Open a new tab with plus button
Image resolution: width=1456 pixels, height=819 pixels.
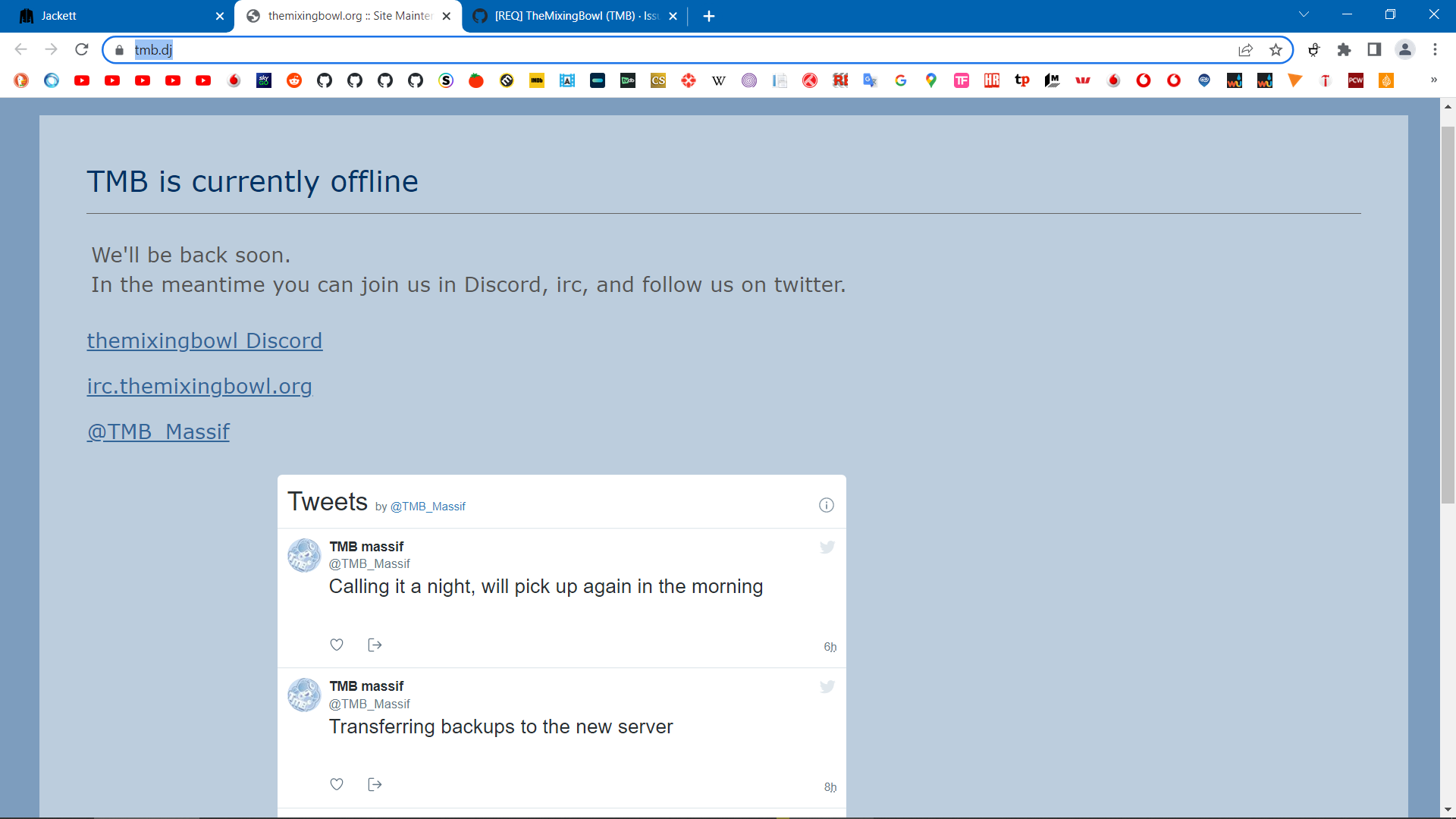(709, 16)
